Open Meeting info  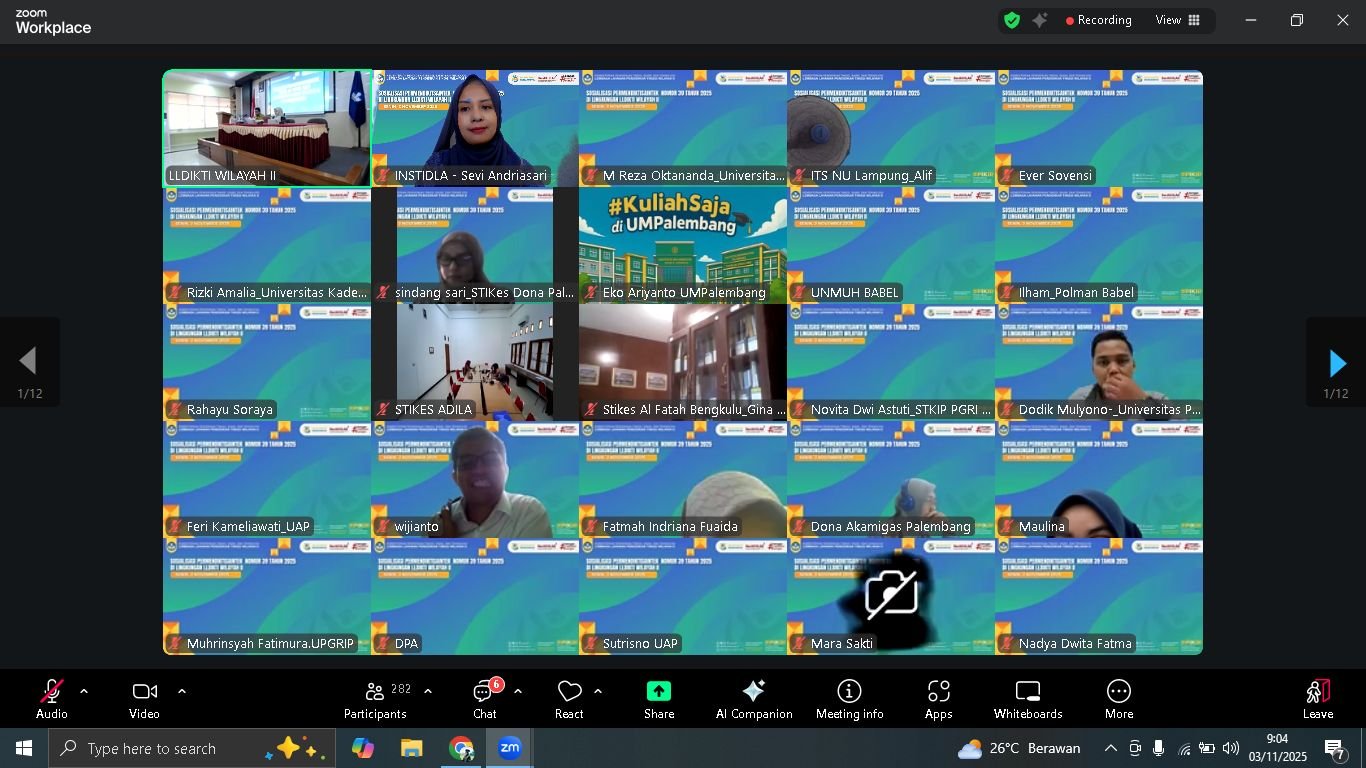pos(849,699)
